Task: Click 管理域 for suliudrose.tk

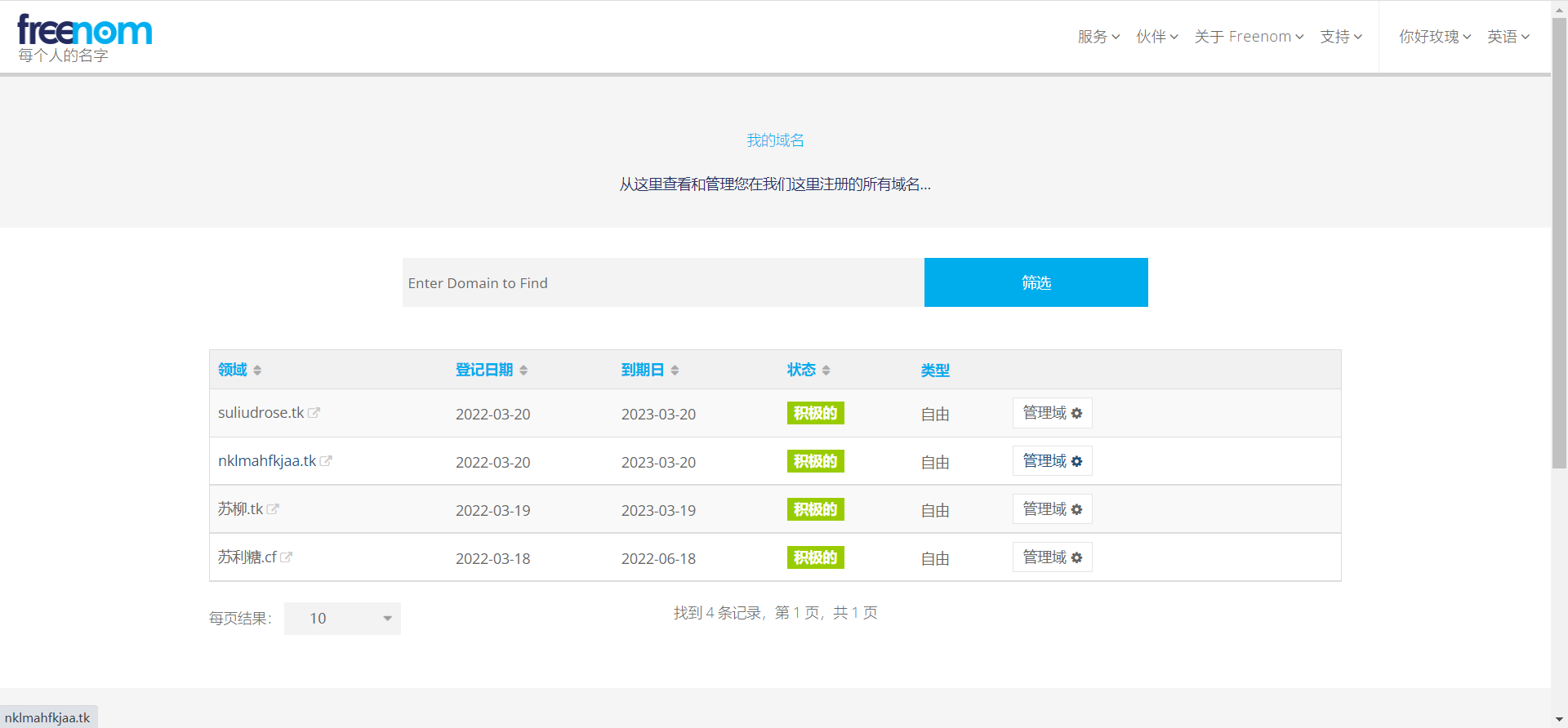Action: (1052, 413)
